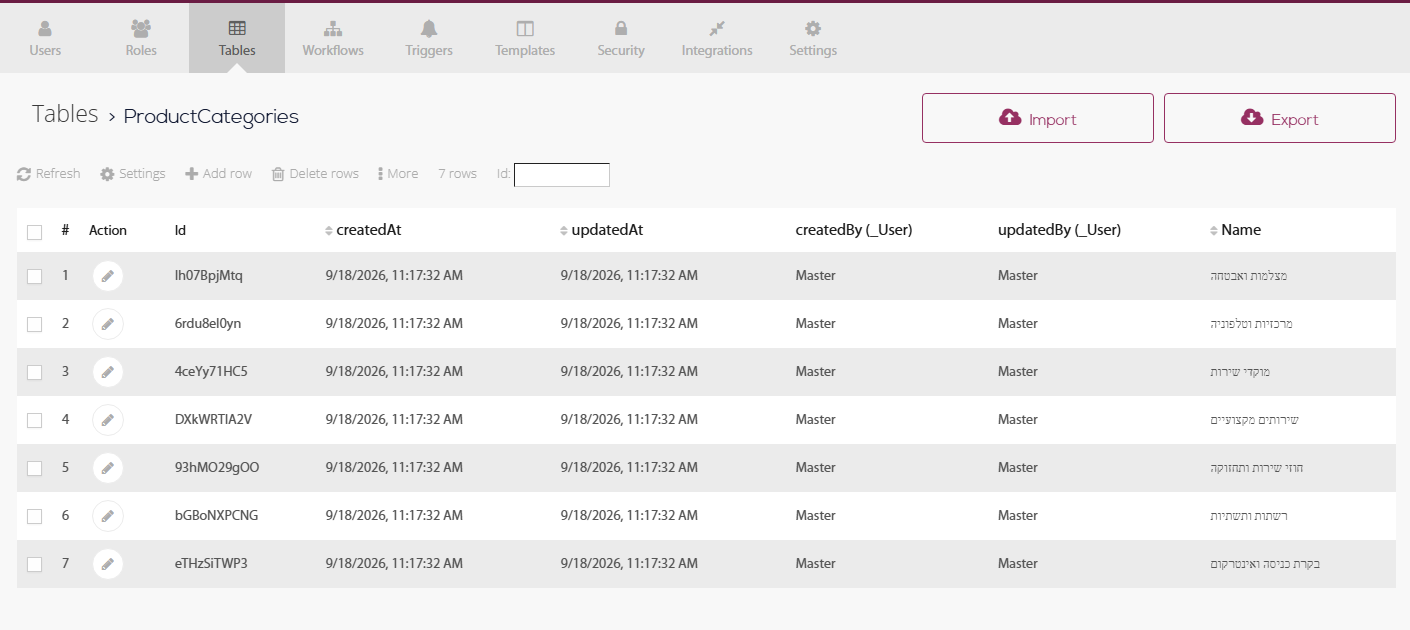Click the ProductCategories breadcrumb title
1410x630 pixels.
tap(211, 117)
